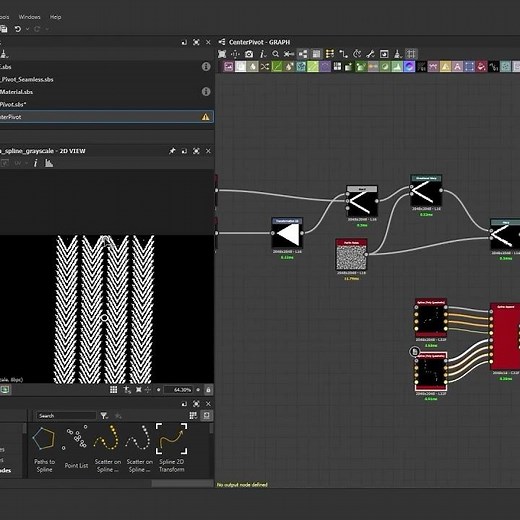The height and width of the screenshot is (520, 520).
Task: Pin the 2D View panel
Action: 172,151
